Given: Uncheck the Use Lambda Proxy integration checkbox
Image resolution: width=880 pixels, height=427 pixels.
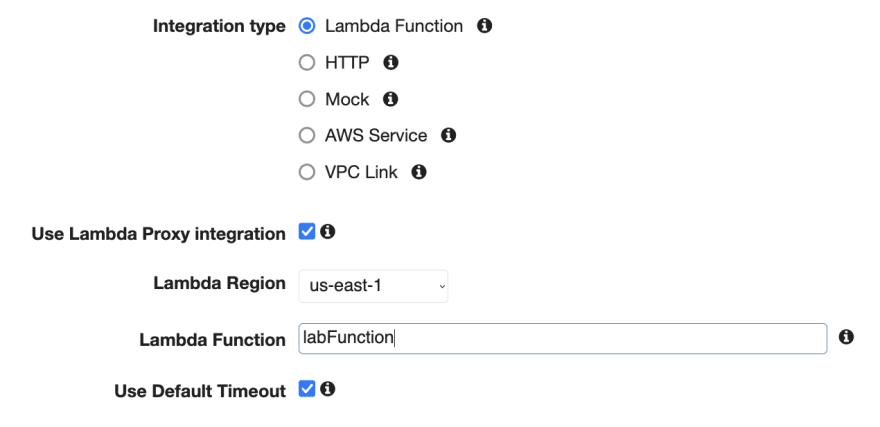Looking at the screenshot, I should click(307, 231).
